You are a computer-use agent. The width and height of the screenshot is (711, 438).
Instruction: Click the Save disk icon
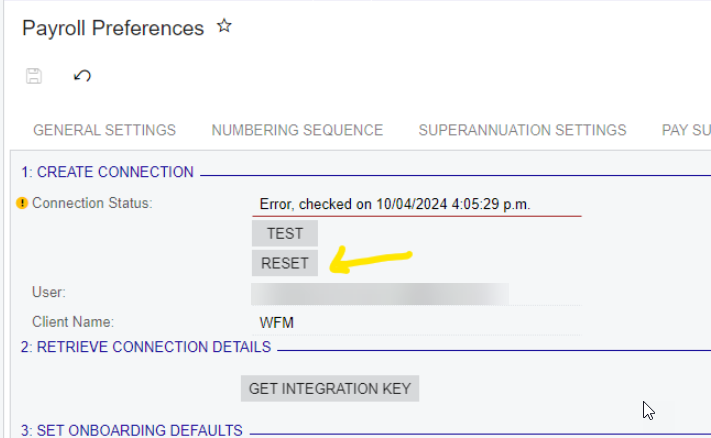(x=34, y=76)
